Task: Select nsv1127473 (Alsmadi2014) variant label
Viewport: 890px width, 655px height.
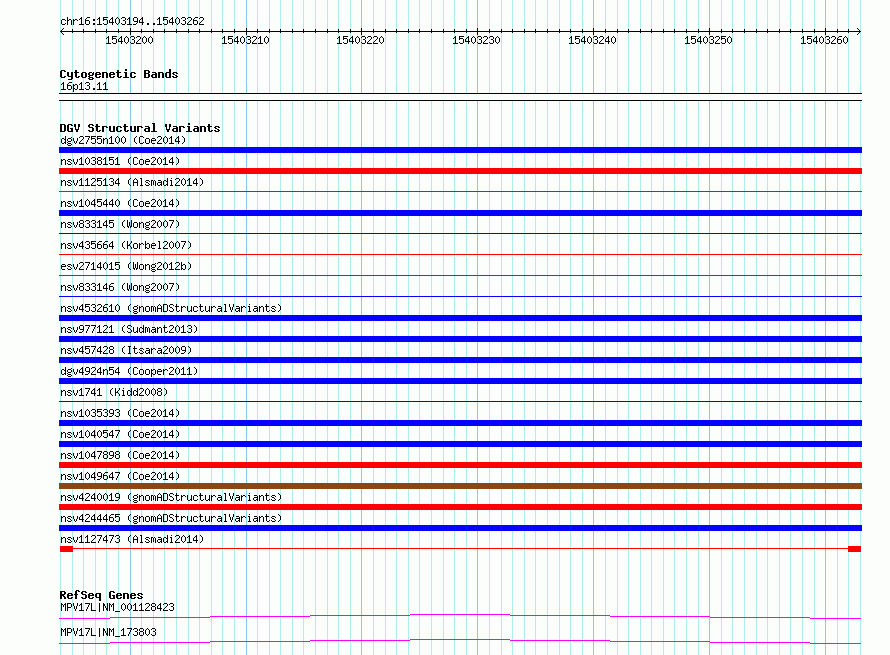Action: [x=132, y=539]
